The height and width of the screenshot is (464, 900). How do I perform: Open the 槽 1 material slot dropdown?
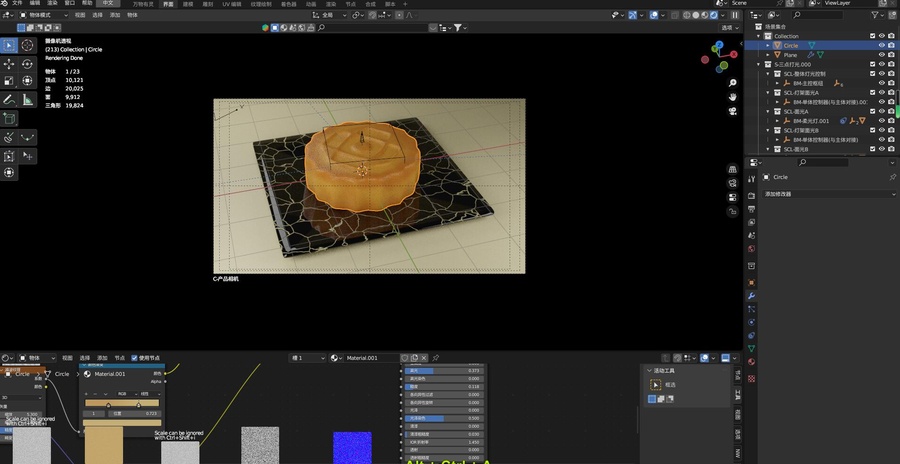[x=307, y=358]
